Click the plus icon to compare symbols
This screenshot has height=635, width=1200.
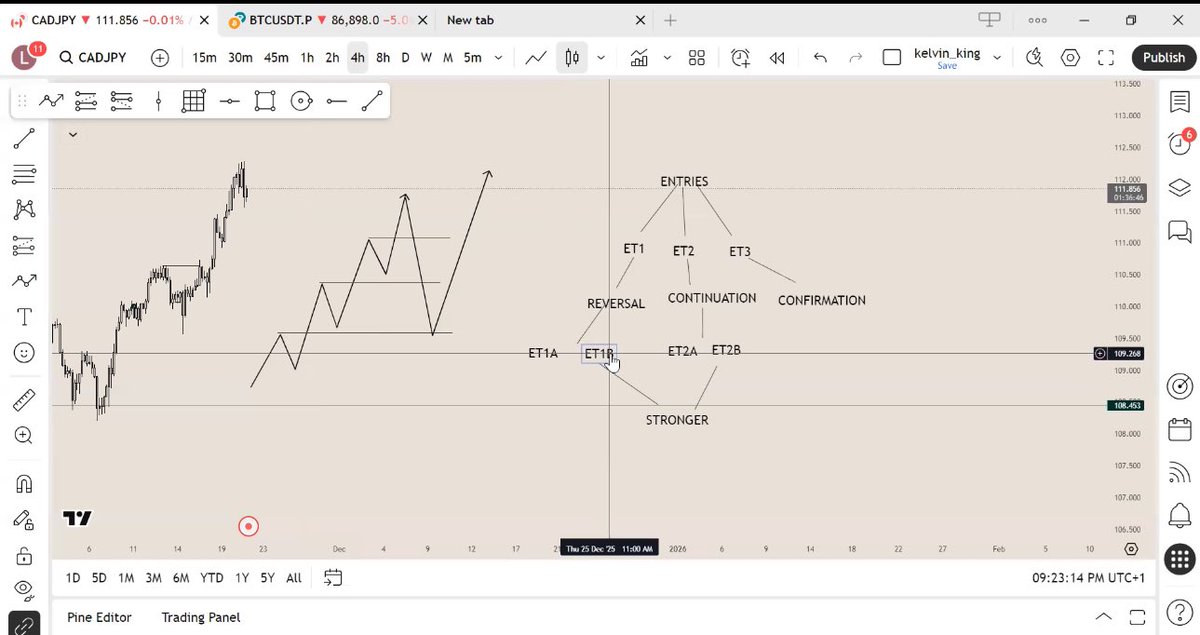tap(160, 58)
